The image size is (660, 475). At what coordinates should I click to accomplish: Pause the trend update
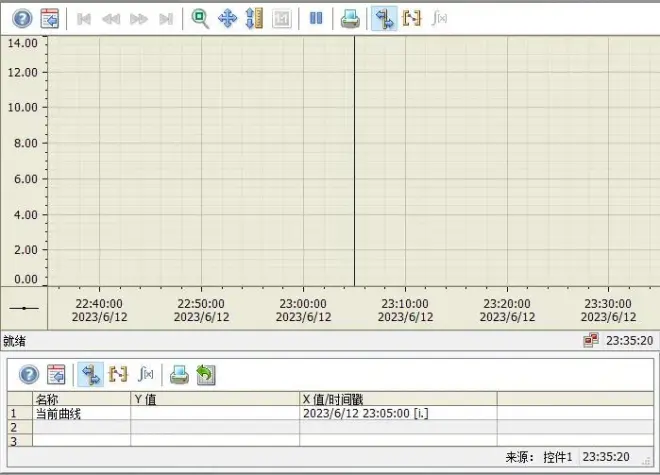click(316, 19)
